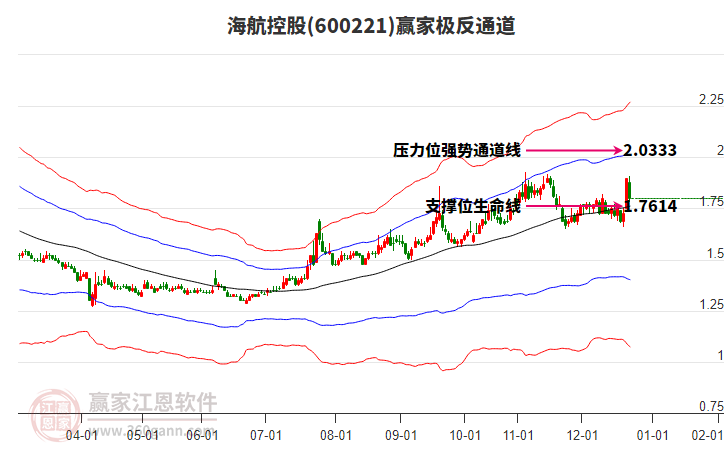Screen dimensions: 726x450
Task: Click the x-axis date 07-01
Action: click(266, 435)
